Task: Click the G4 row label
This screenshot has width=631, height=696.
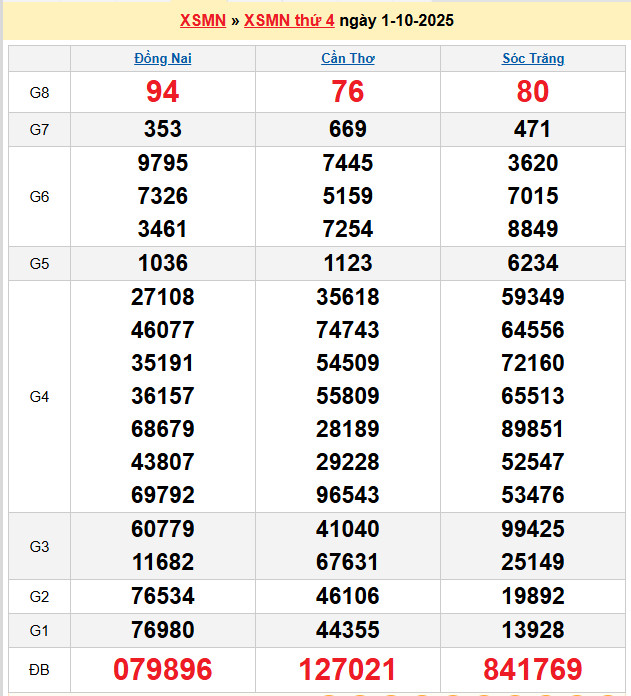Action: [x=40, y=396]
